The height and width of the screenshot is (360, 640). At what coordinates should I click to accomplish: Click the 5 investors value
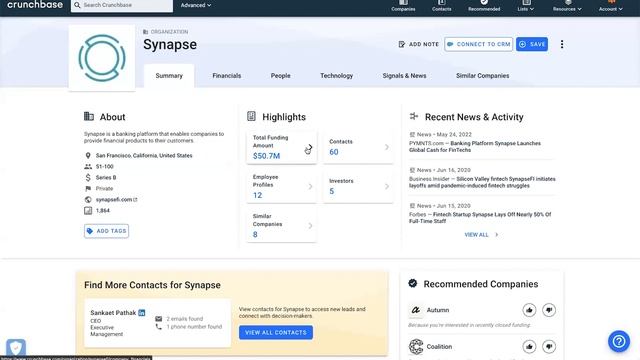point(331,191)
